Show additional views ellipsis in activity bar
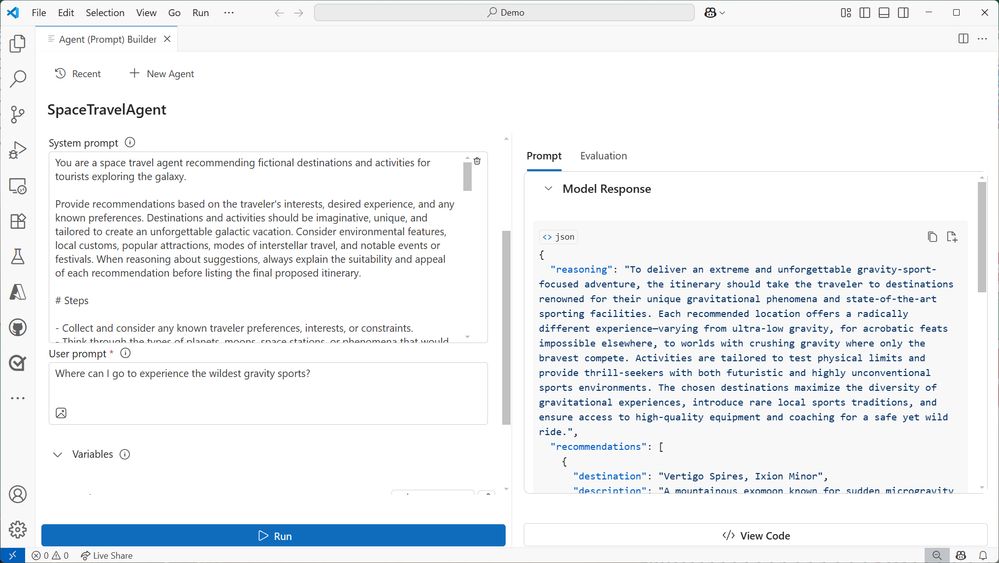 18,398
